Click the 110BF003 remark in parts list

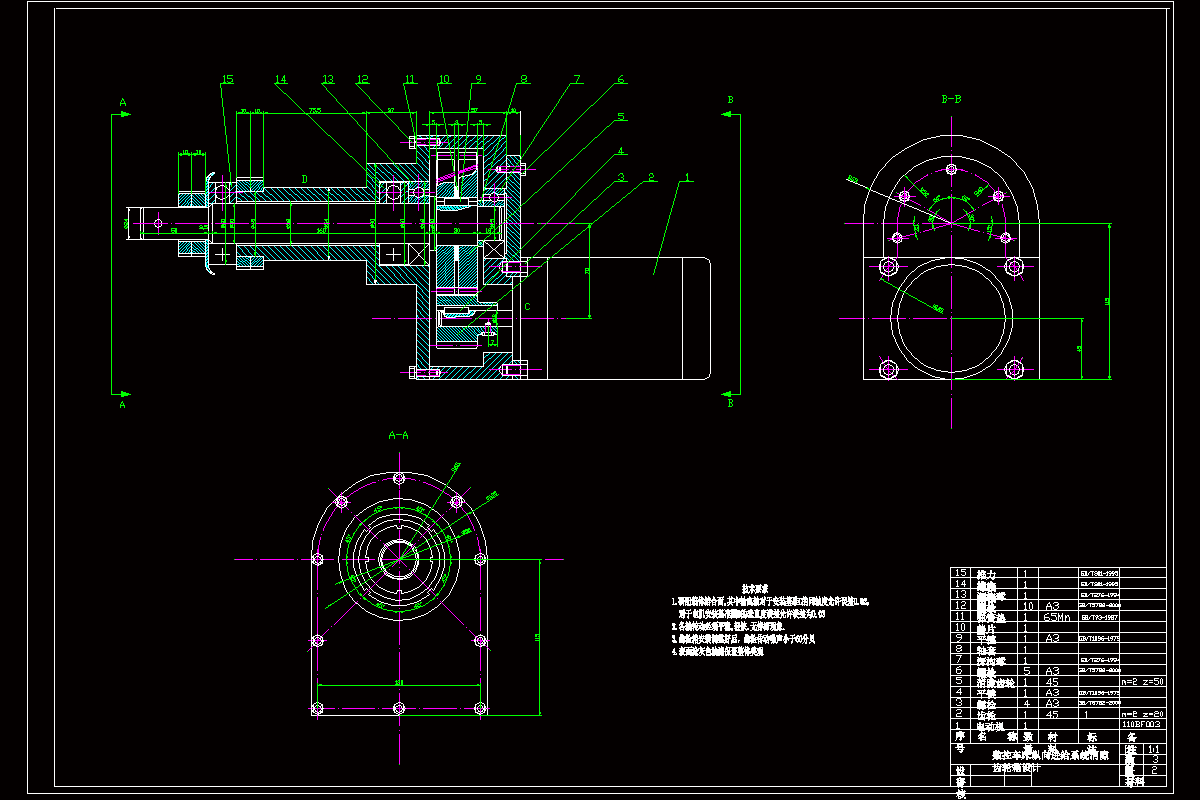1142,723
